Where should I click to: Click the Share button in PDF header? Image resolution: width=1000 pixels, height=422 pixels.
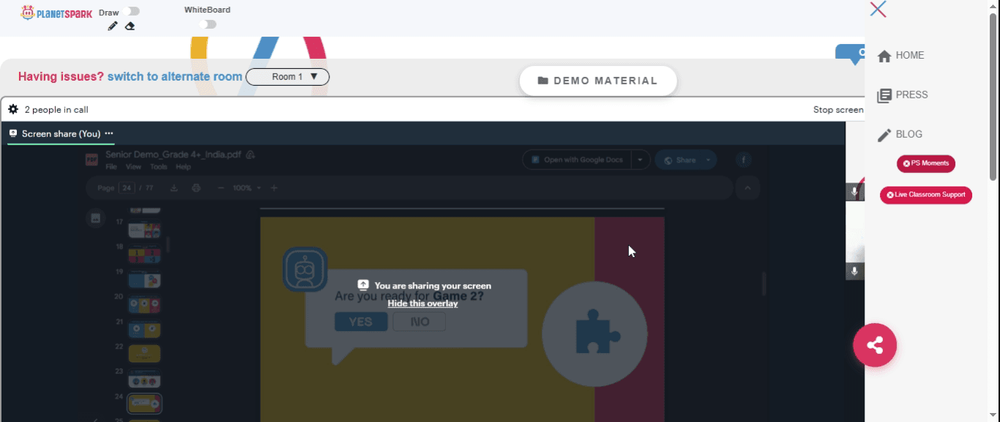pos(679,160)
